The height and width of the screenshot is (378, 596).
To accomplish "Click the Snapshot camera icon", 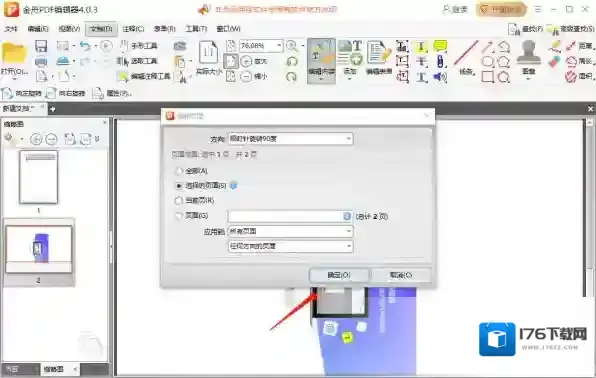I will pos(180,46).
